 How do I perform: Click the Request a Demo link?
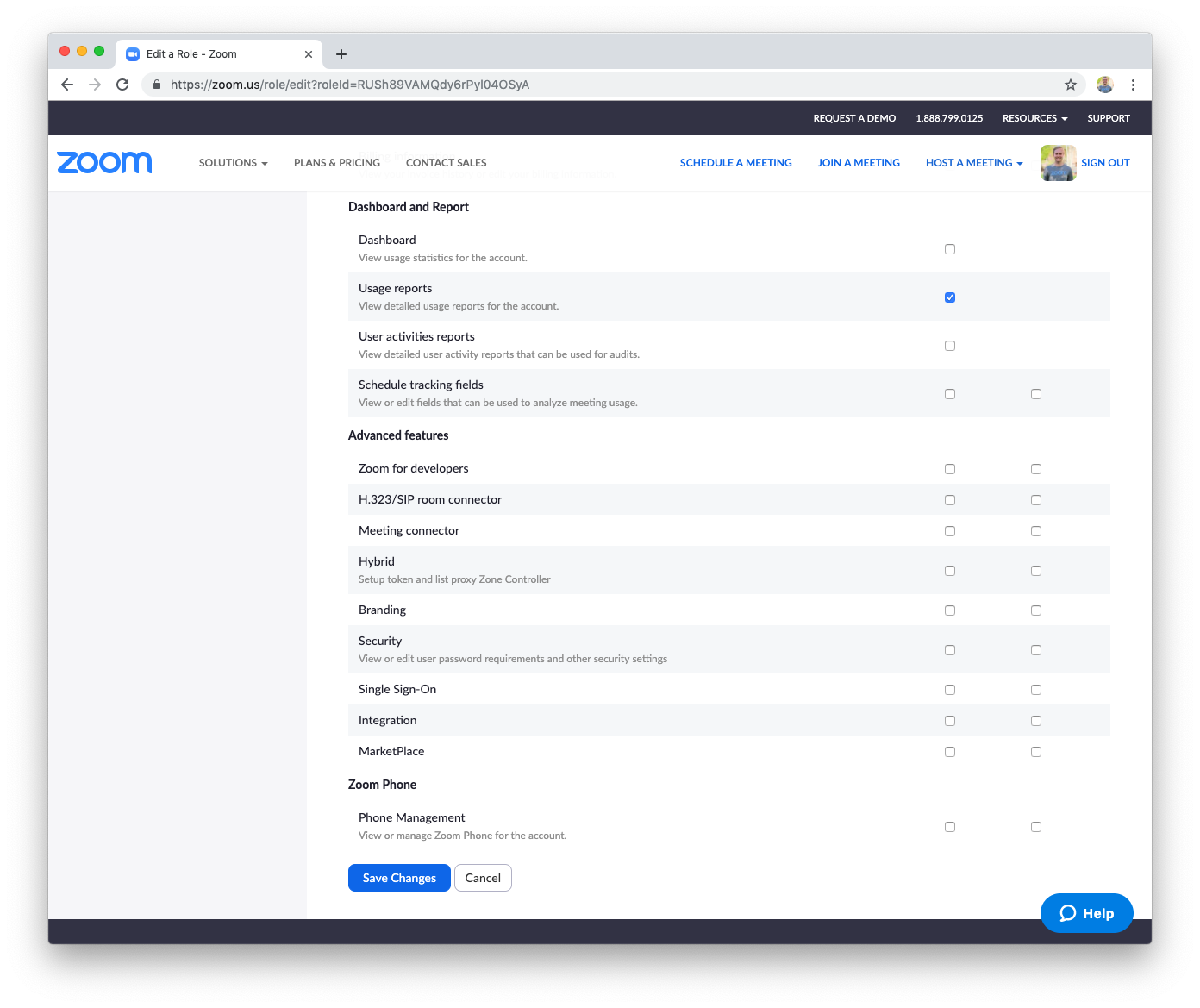[854, 118]
